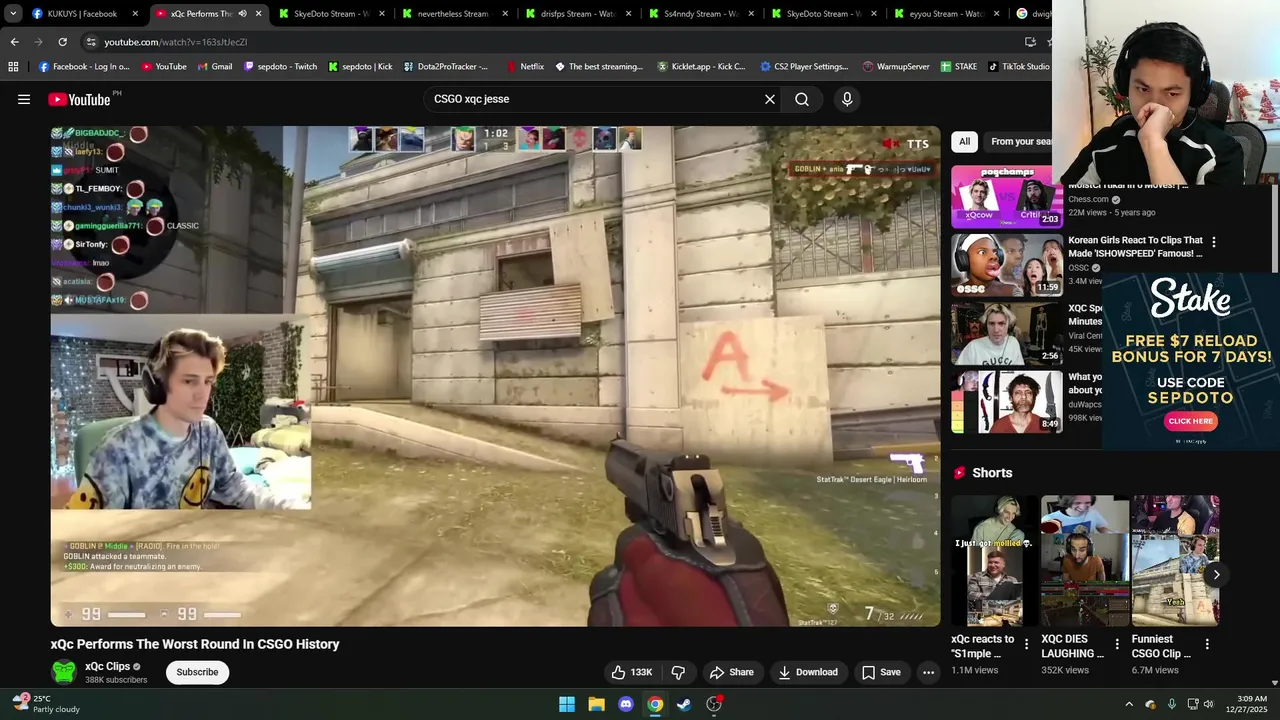Viewport: 1280px width, 720px height.
Task: Open Funniest CSGO Clip short thumbnail
Action: (1175, 560)
